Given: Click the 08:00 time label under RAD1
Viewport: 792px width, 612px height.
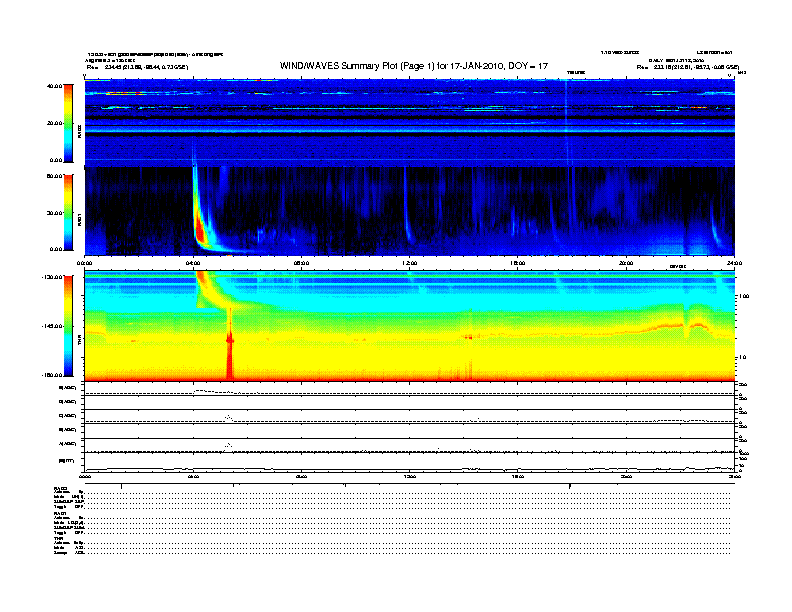Looking at the screenshot, I should [x=301, y=263].
